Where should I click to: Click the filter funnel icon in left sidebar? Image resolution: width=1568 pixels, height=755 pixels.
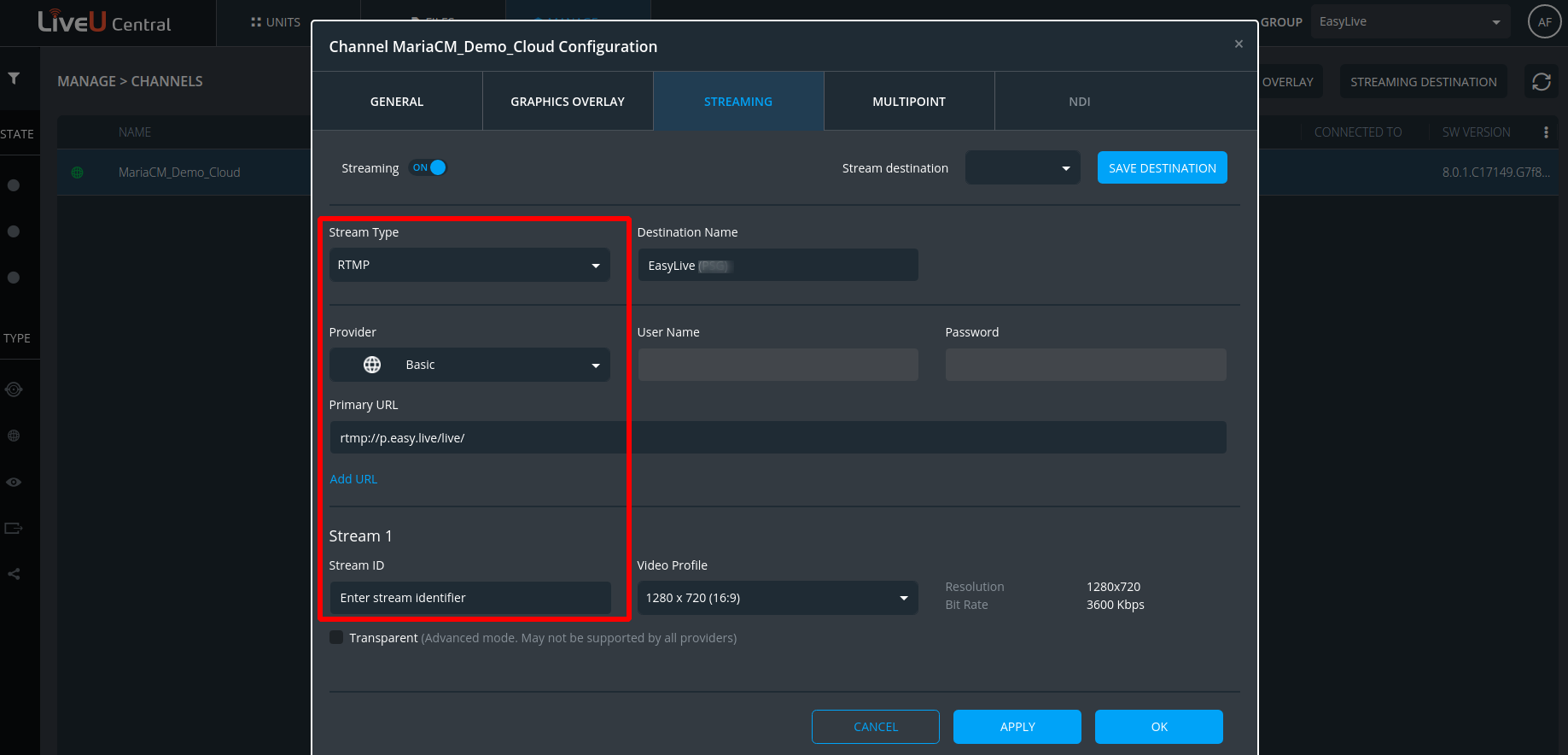(14, 79)
